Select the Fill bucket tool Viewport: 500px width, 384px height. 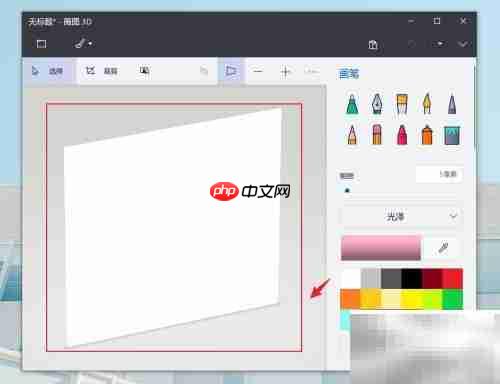[452, 135]
